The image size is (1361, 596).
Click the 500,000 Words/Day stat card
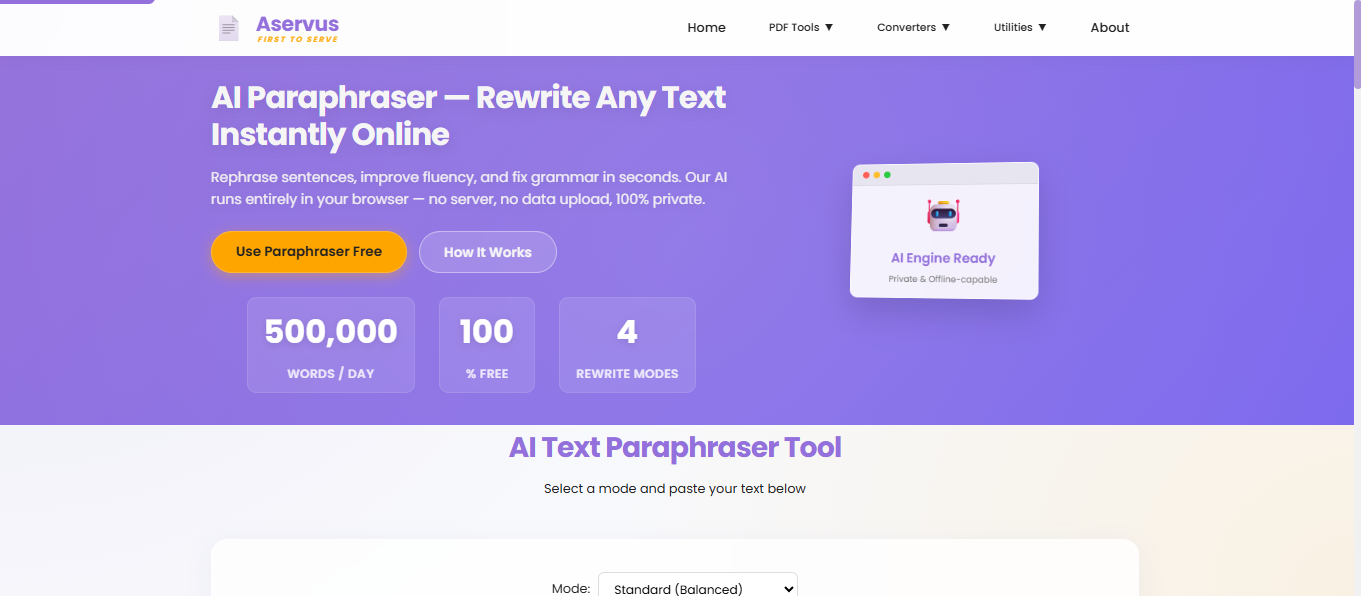[330, 344]
